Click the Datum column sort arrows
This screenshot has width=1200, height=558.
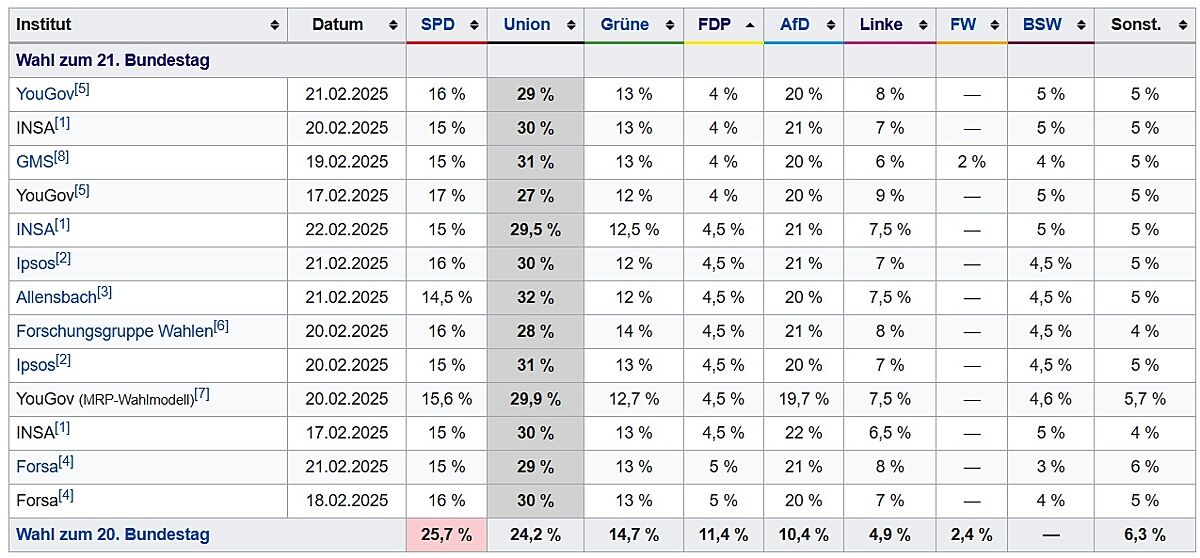pyautogui.click(x=393, y=25)
